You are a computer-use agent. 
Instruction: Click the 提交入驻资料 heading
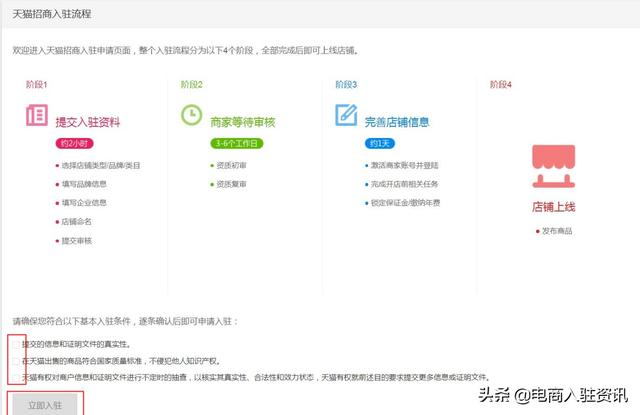click(88, 122)
